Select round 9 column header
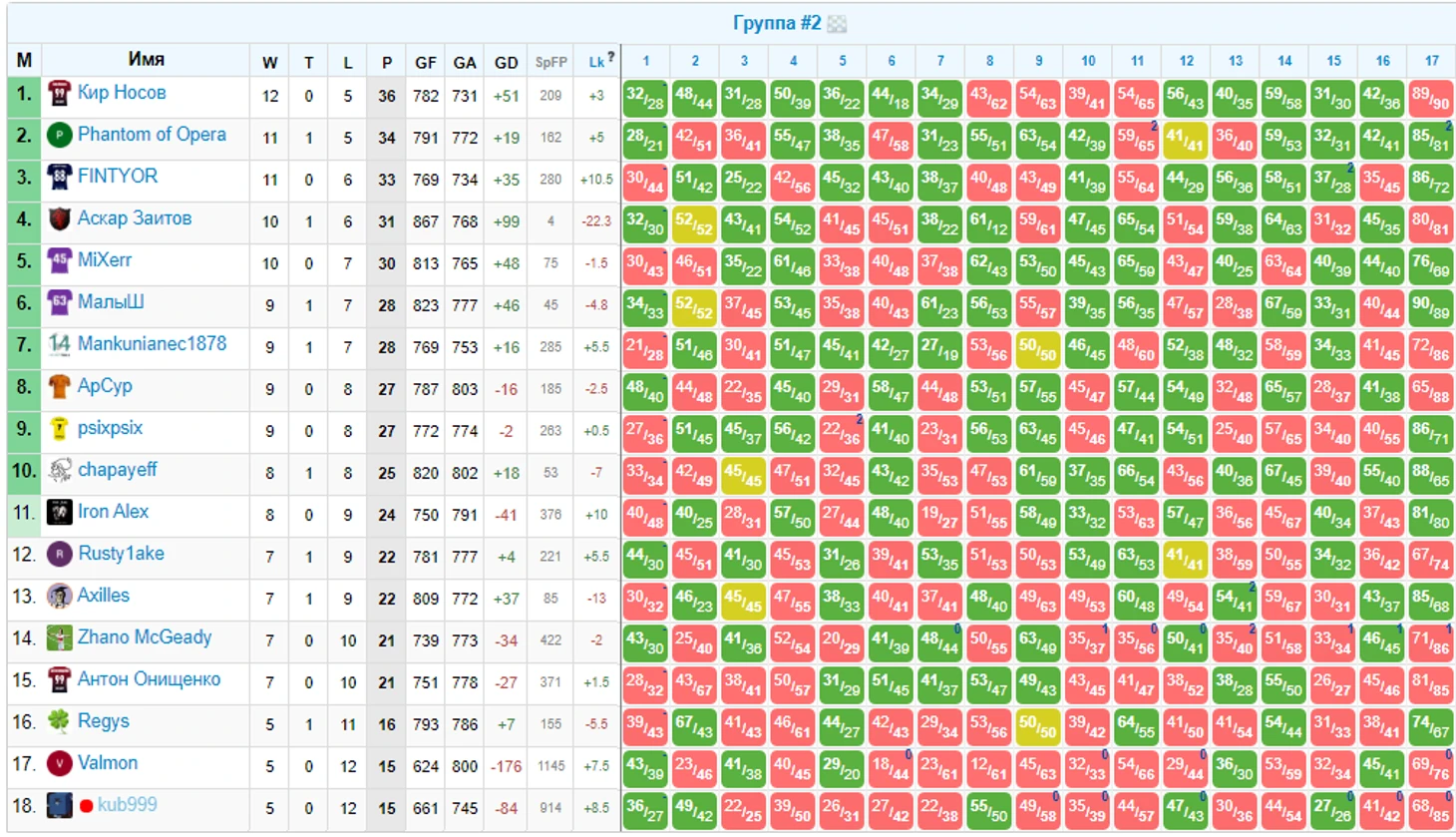Screen dimensions: 1456x837 click(x=1038, y=61)
